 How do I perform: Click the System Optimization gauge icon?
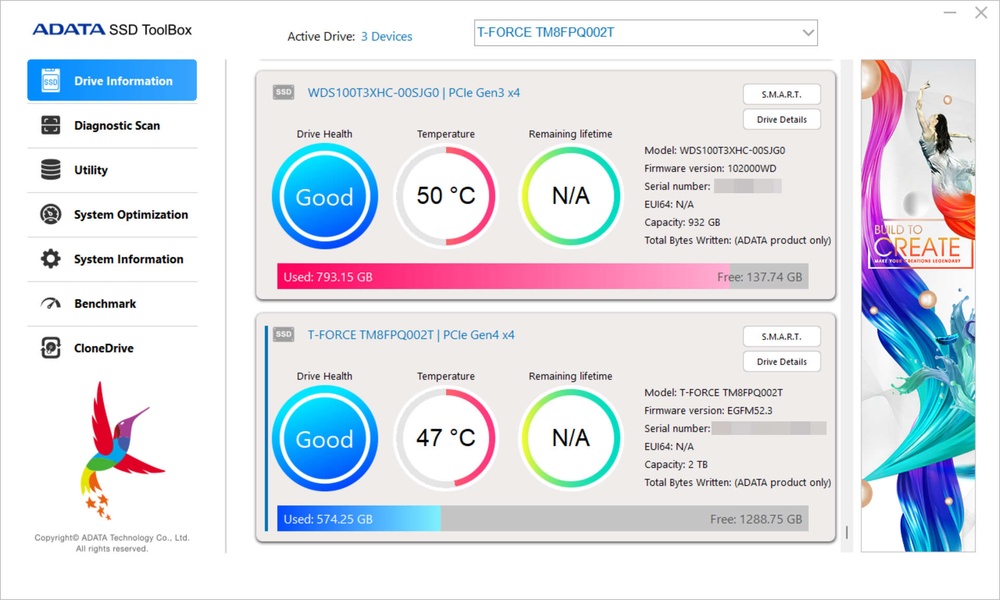point(50,214)
